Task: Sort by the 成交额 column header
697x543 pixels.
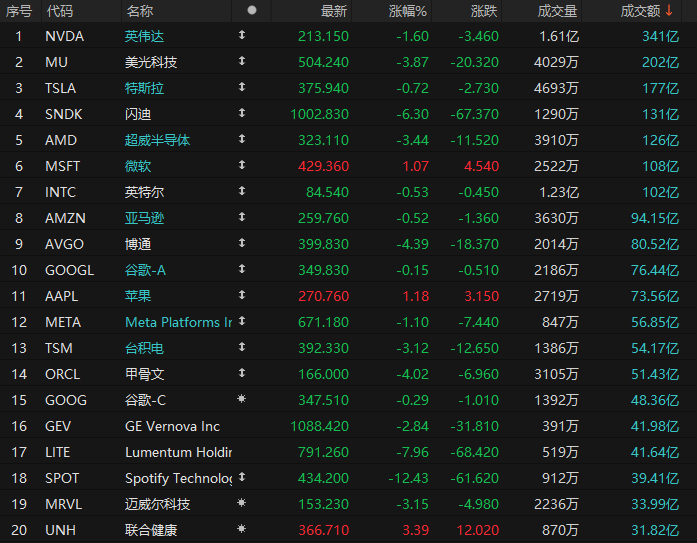Action: [640, 11]
